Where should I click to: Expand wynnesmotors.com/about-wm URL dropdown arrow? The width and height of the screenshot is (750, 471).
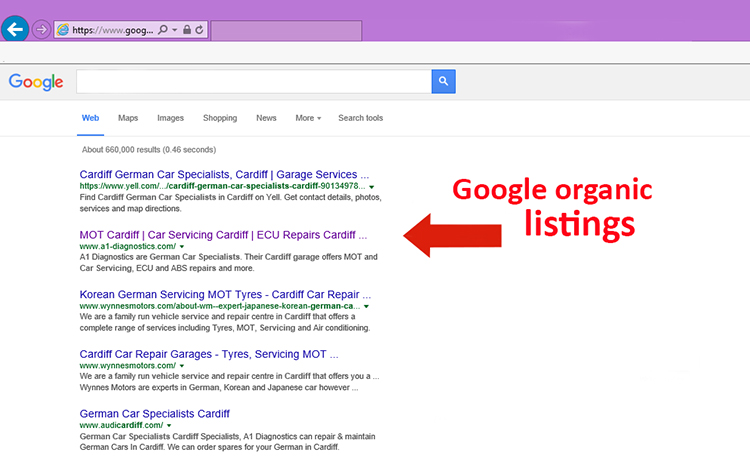366,307
